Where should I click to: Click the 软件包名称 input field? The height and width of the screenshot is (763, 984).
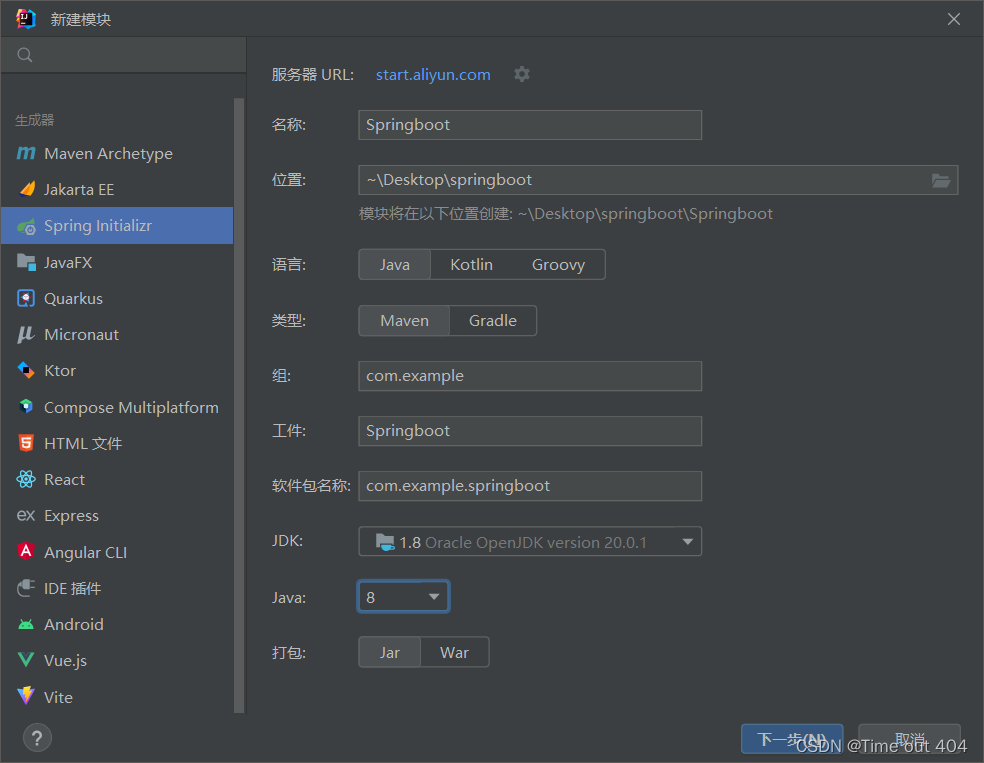(x=529, y=486)
